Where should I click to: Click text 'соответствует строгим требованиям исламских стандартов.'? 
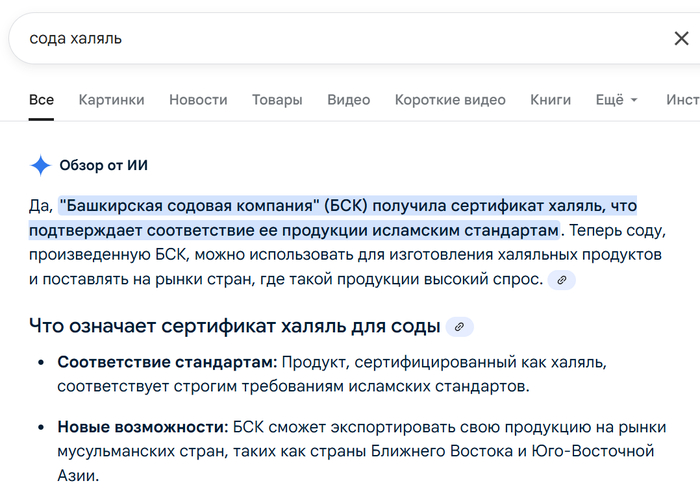tap(293, 386)
